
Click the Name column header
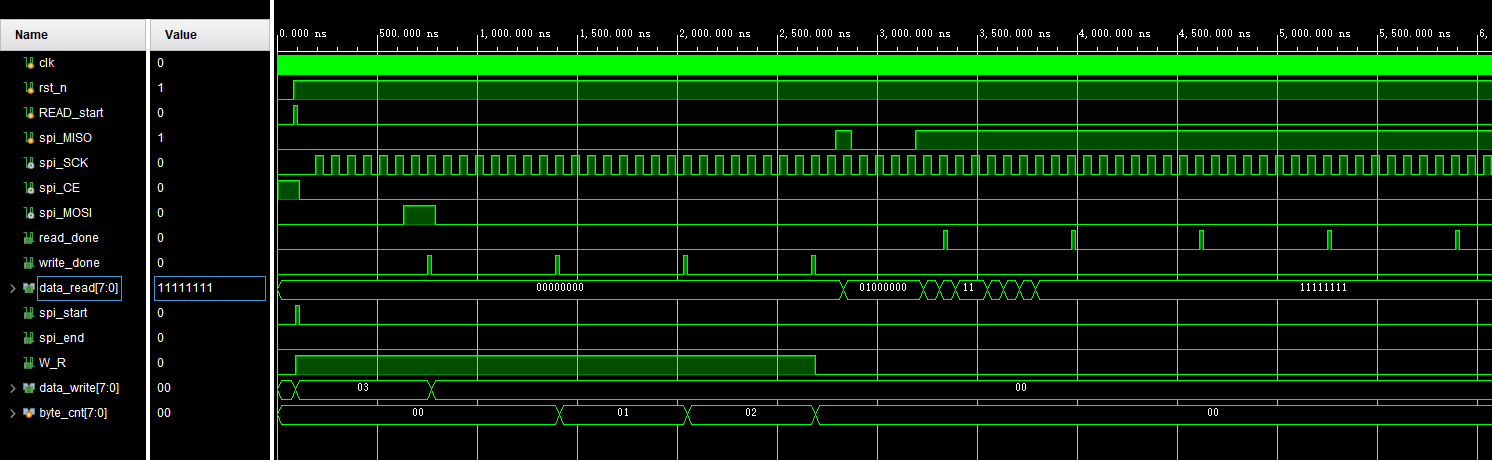(73, 35)
